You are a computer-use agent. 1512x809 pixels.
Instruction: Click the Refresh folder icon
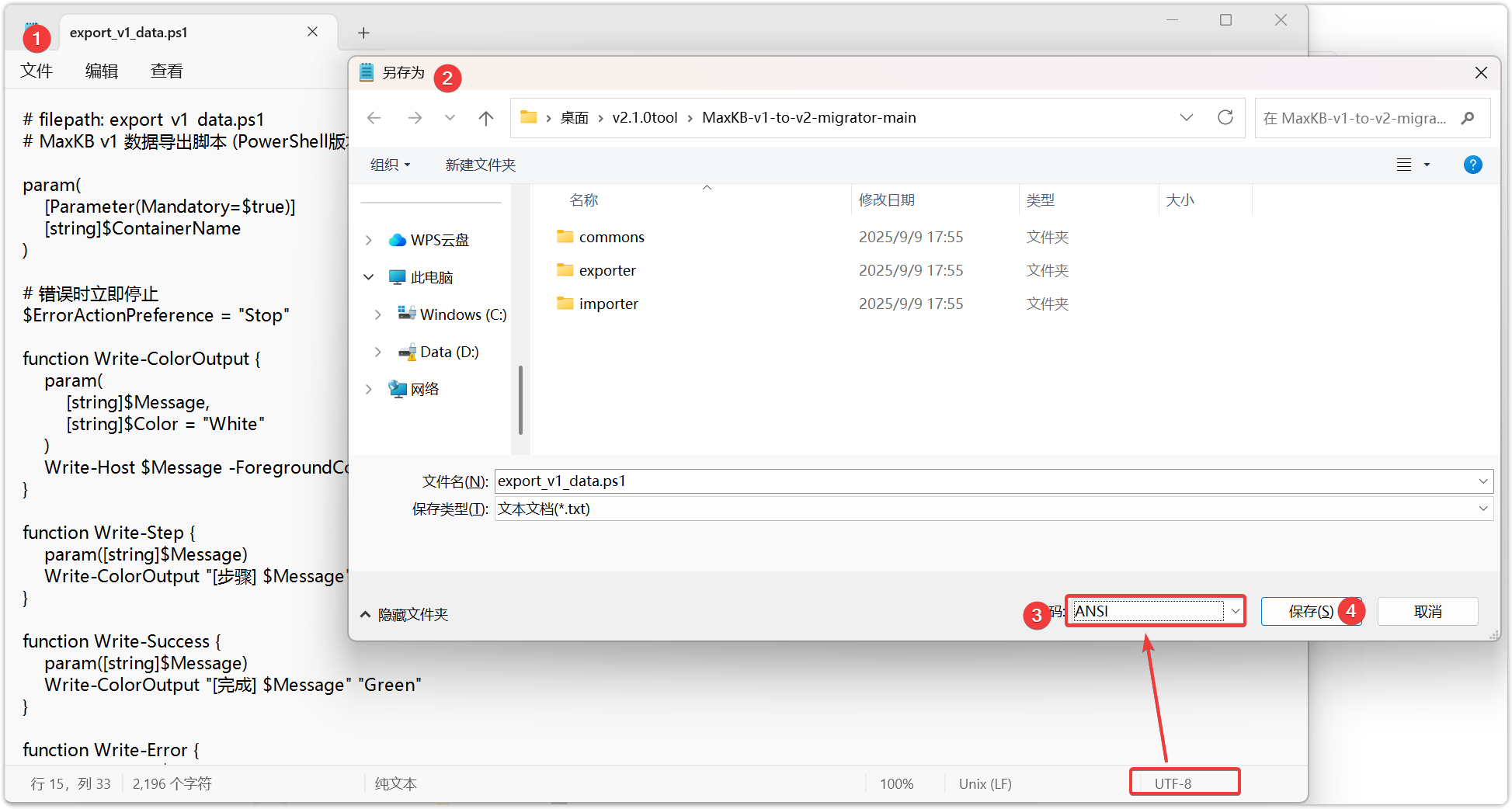tap(1225, 118)
